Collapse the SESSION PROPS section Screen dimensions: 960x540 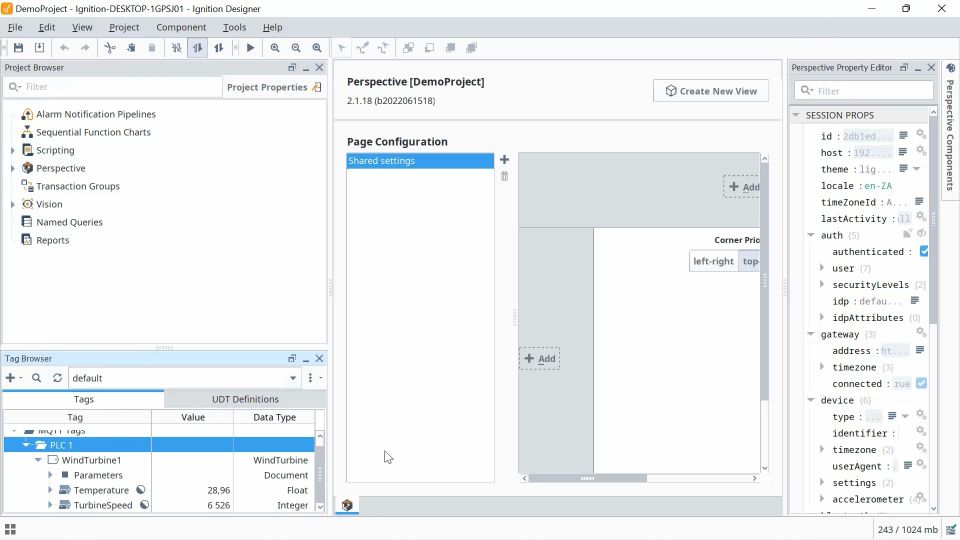click(x=796, y=115)
